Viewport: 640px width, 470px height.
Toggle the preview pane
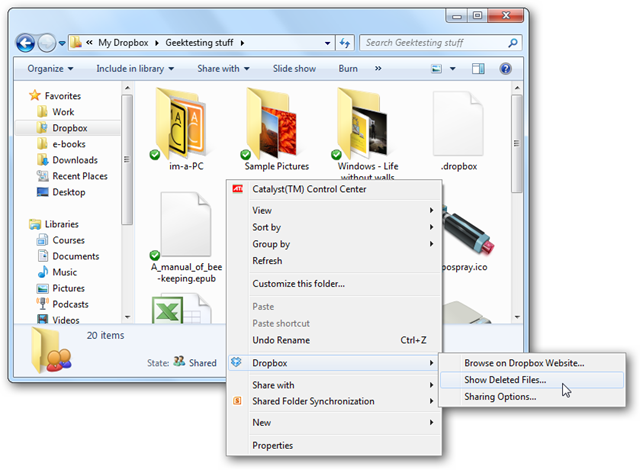(478, 69)
